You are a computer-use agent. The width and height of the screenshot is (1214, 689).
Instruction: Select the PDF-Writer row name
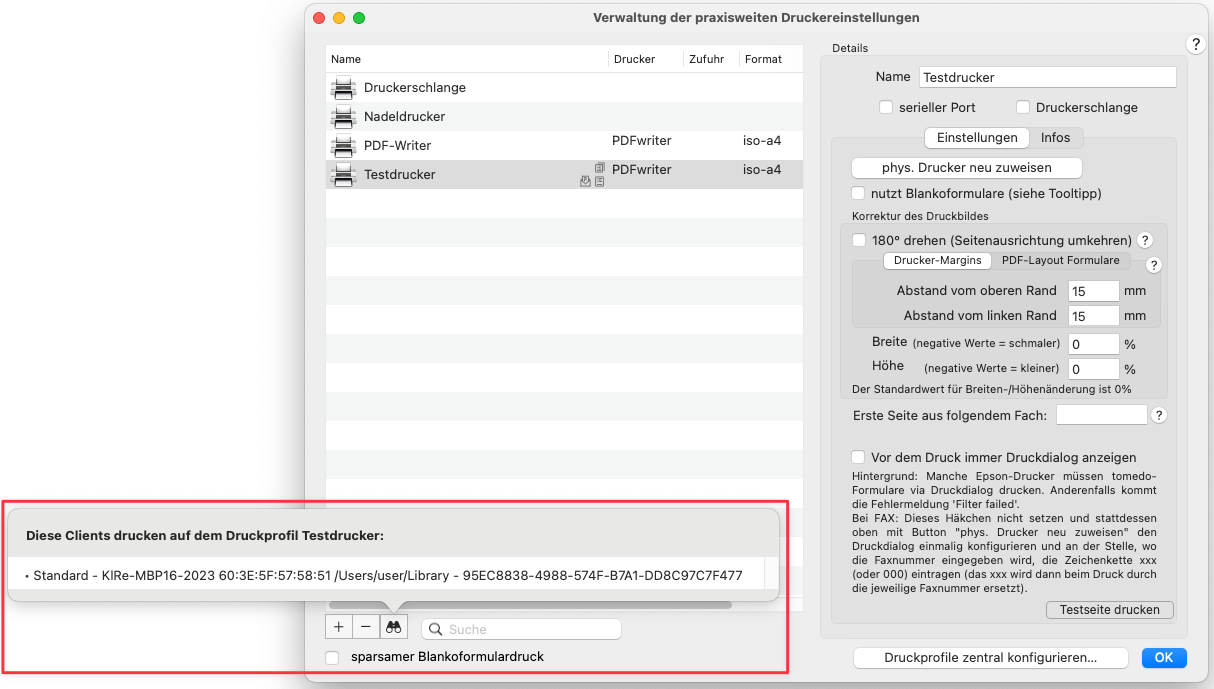[398, 146]
